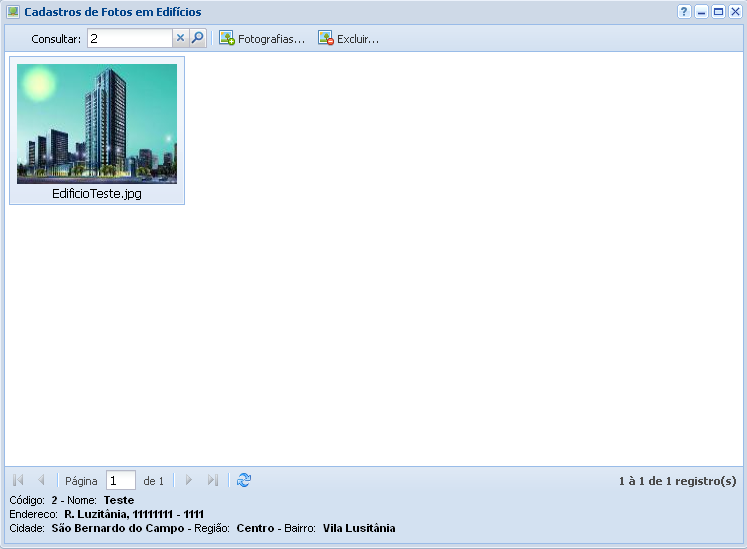Click the Cadastros de Fotos em Edifícios title
Image resolution: width=747 pixels, height=549 pixels.
112,12
